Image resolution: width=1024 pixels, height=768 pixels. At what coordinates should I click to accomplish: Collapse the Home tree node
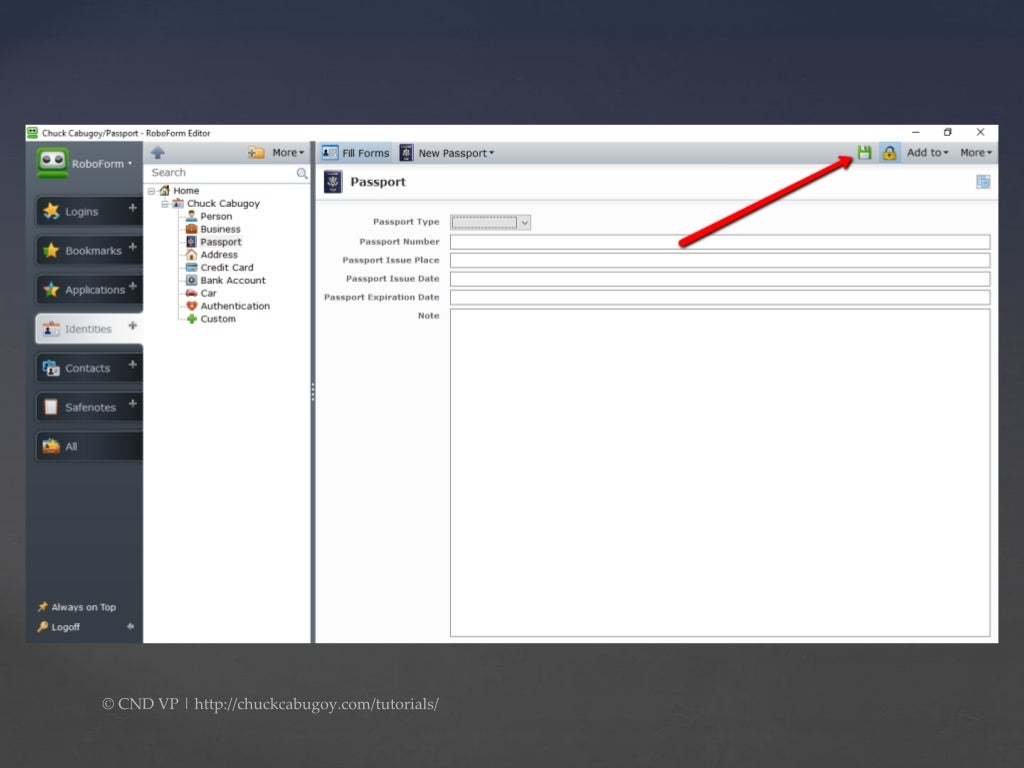click(x=152, y=191)
